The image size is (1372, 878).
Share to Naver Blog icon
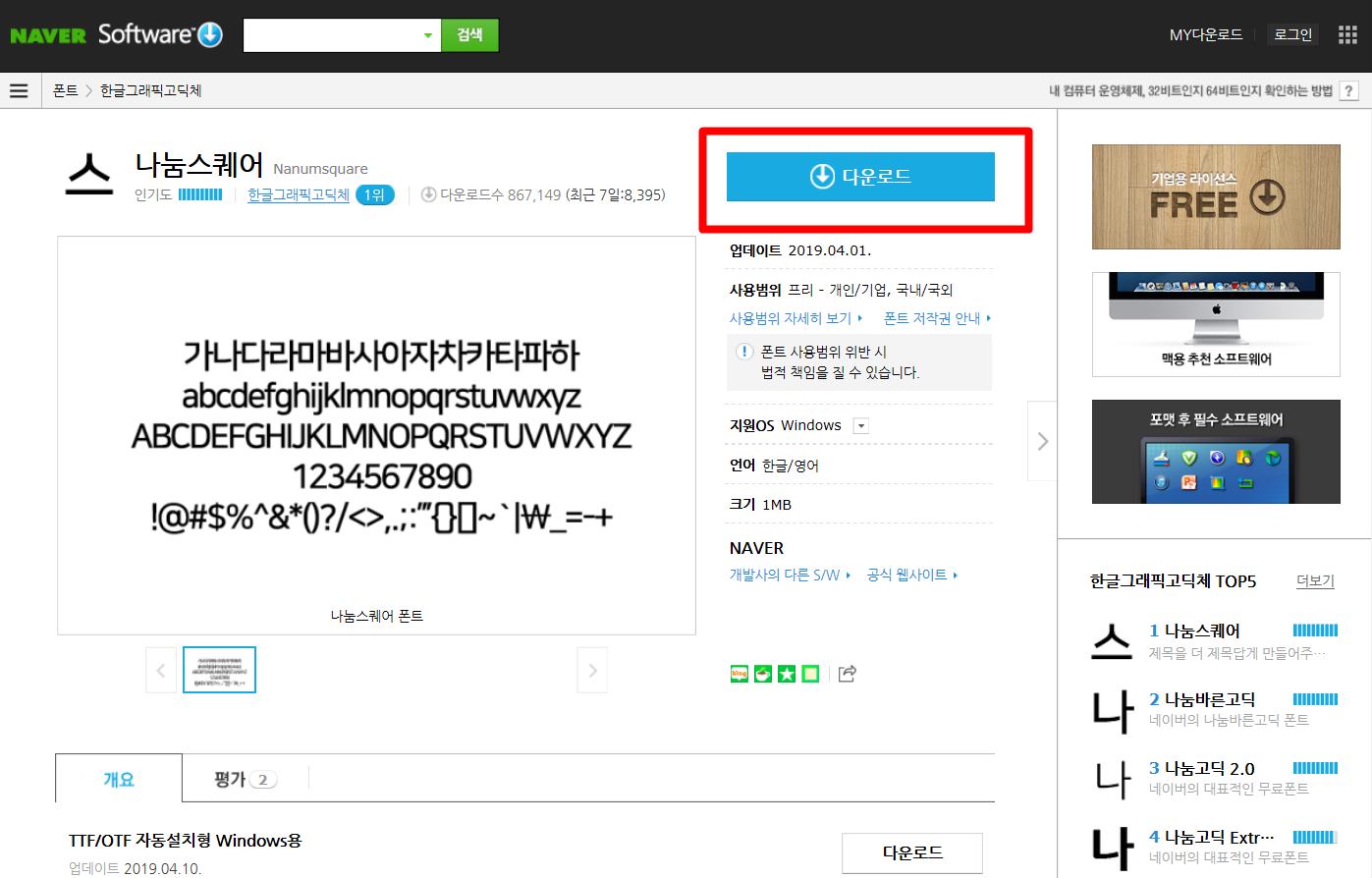click(740, 674)
